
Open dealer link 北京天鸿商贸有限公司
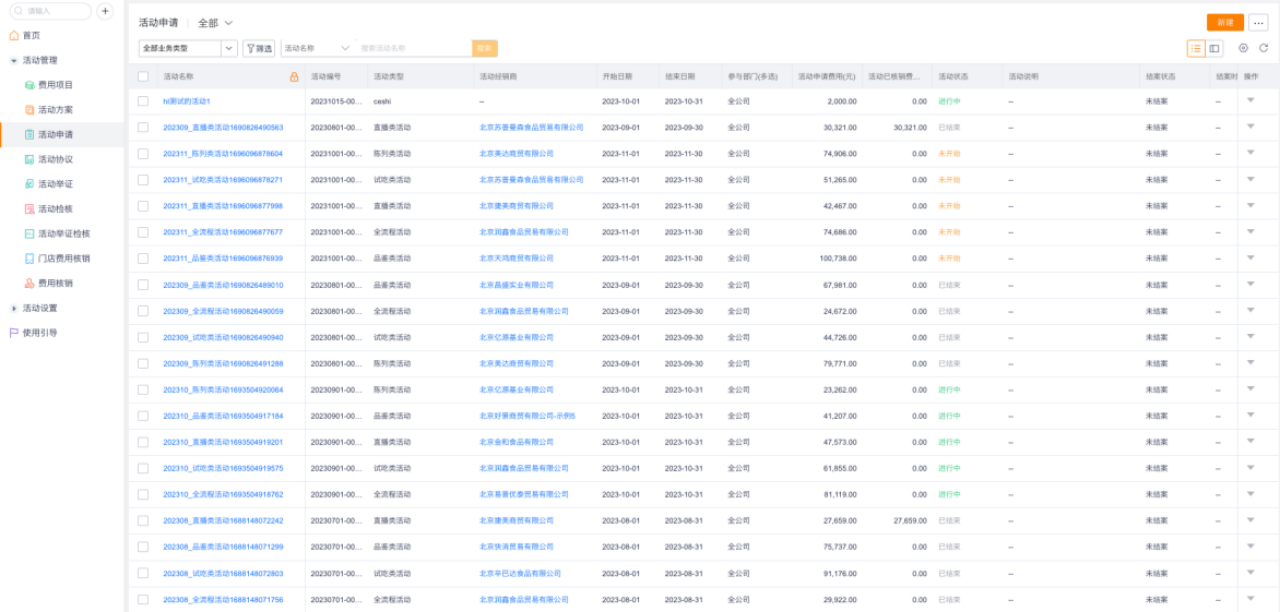516,258
